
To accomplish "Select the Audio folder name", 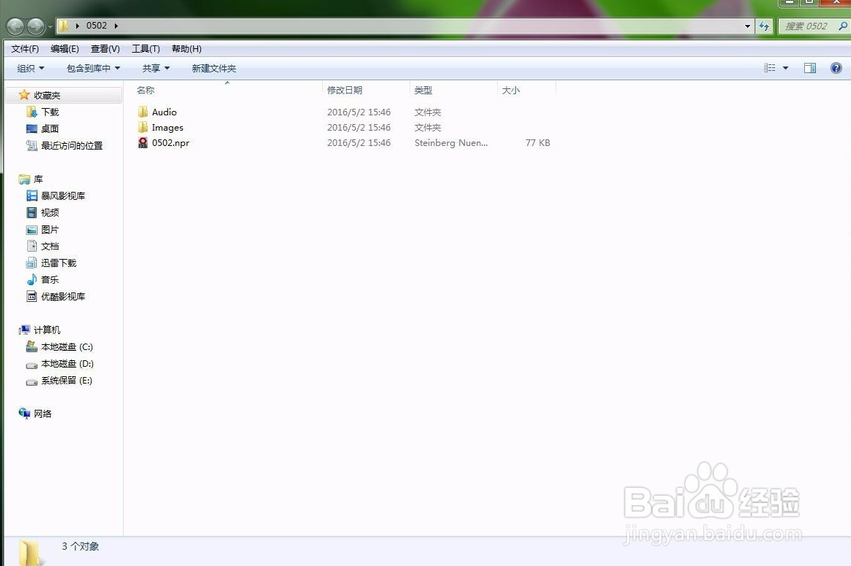I will coord(164,112).
